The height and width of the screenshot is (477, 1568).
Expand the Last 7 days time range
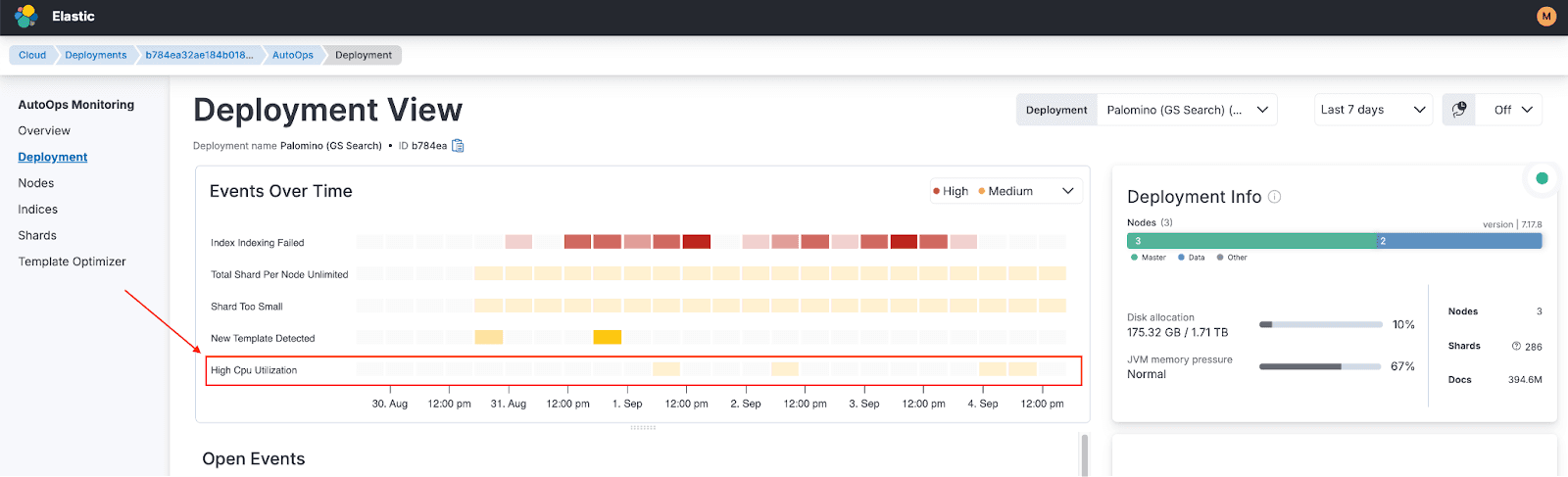point(1372,110)
